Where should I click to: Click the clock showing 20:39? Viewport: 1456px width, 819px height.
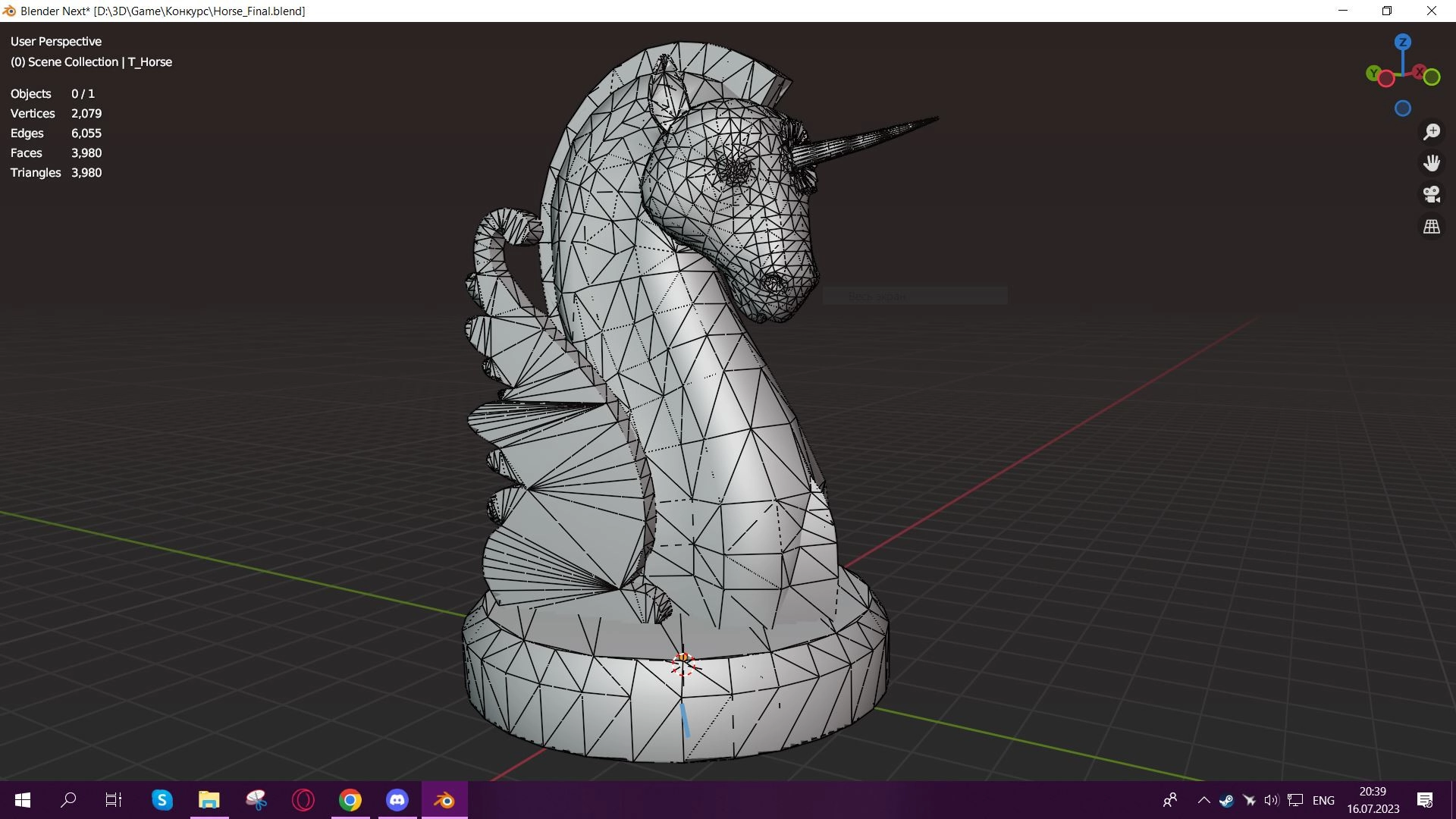point(1373,792)
